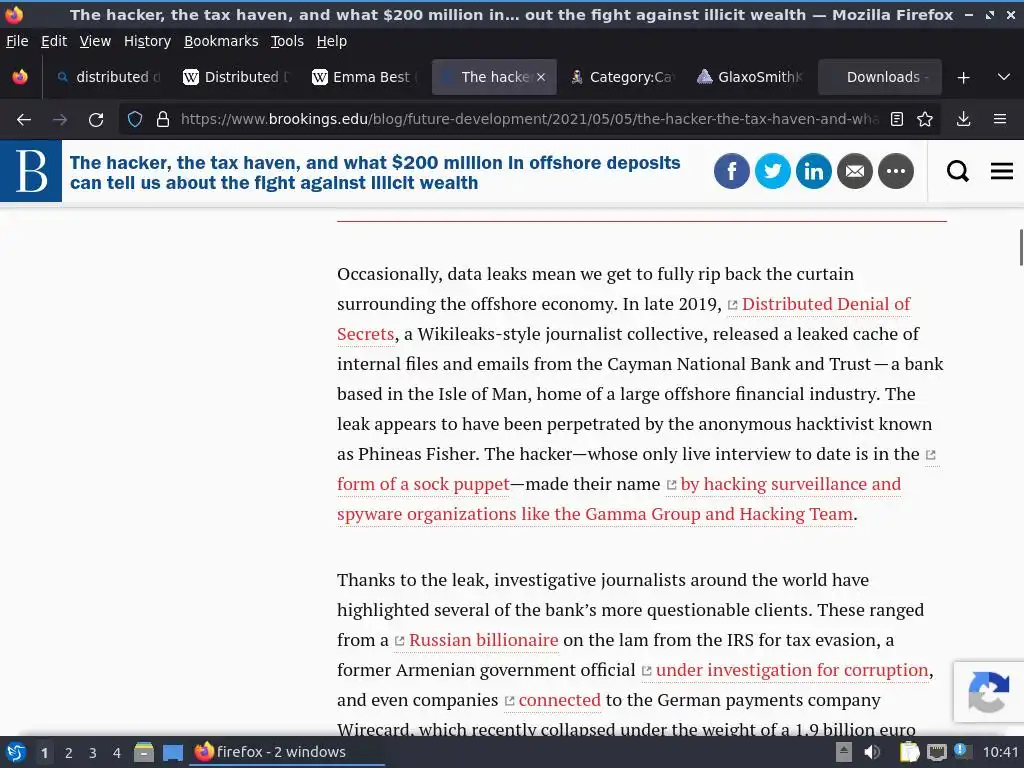
Task: Open the tracking protection shield icon
Action: (x=135, y=120)
